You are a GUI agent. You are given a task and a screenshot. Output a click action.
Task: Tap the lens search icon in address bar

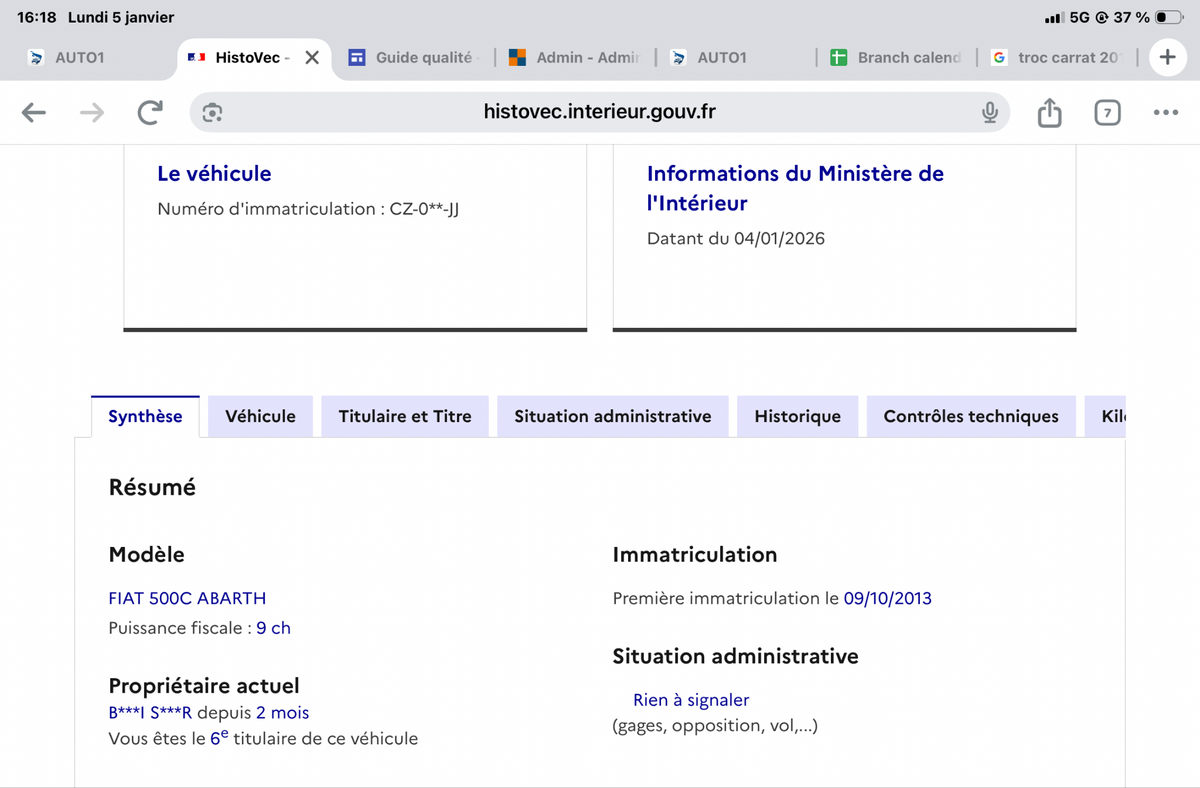click(212, 113)
